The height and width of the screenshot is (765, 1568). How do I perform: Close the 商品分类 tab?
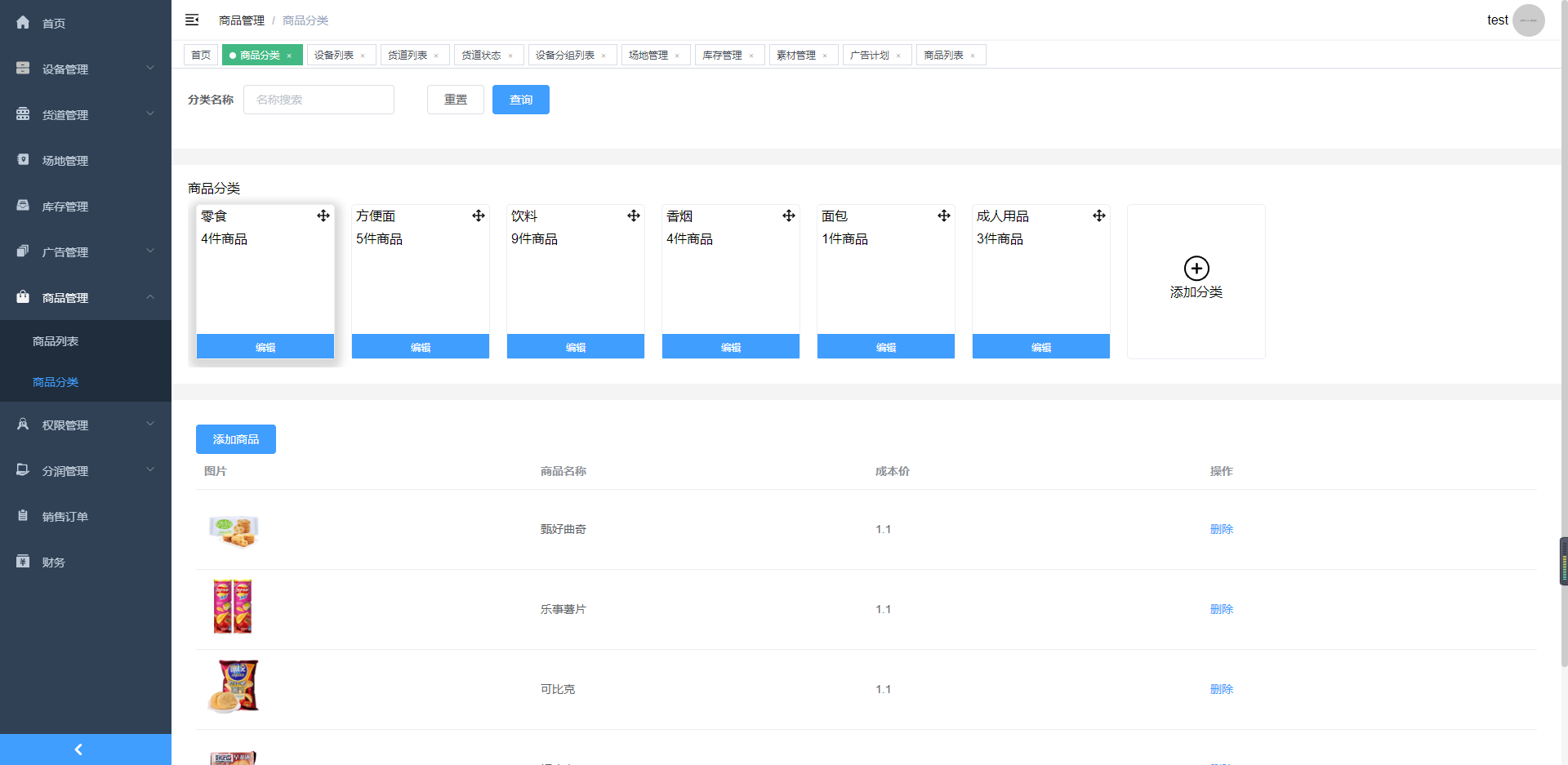pyautogui.click(x=289, y=56)
